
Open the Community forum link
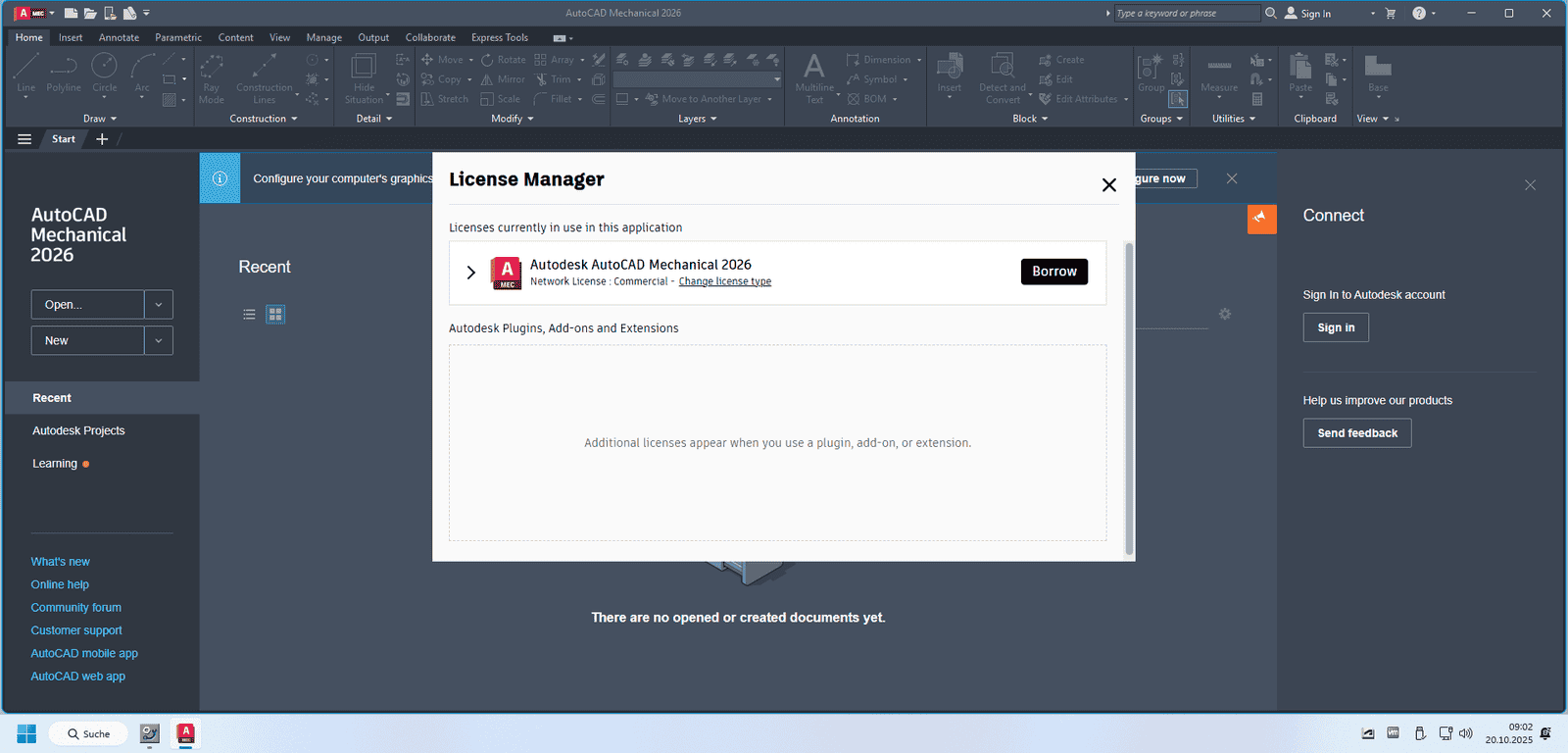[76, 608]
